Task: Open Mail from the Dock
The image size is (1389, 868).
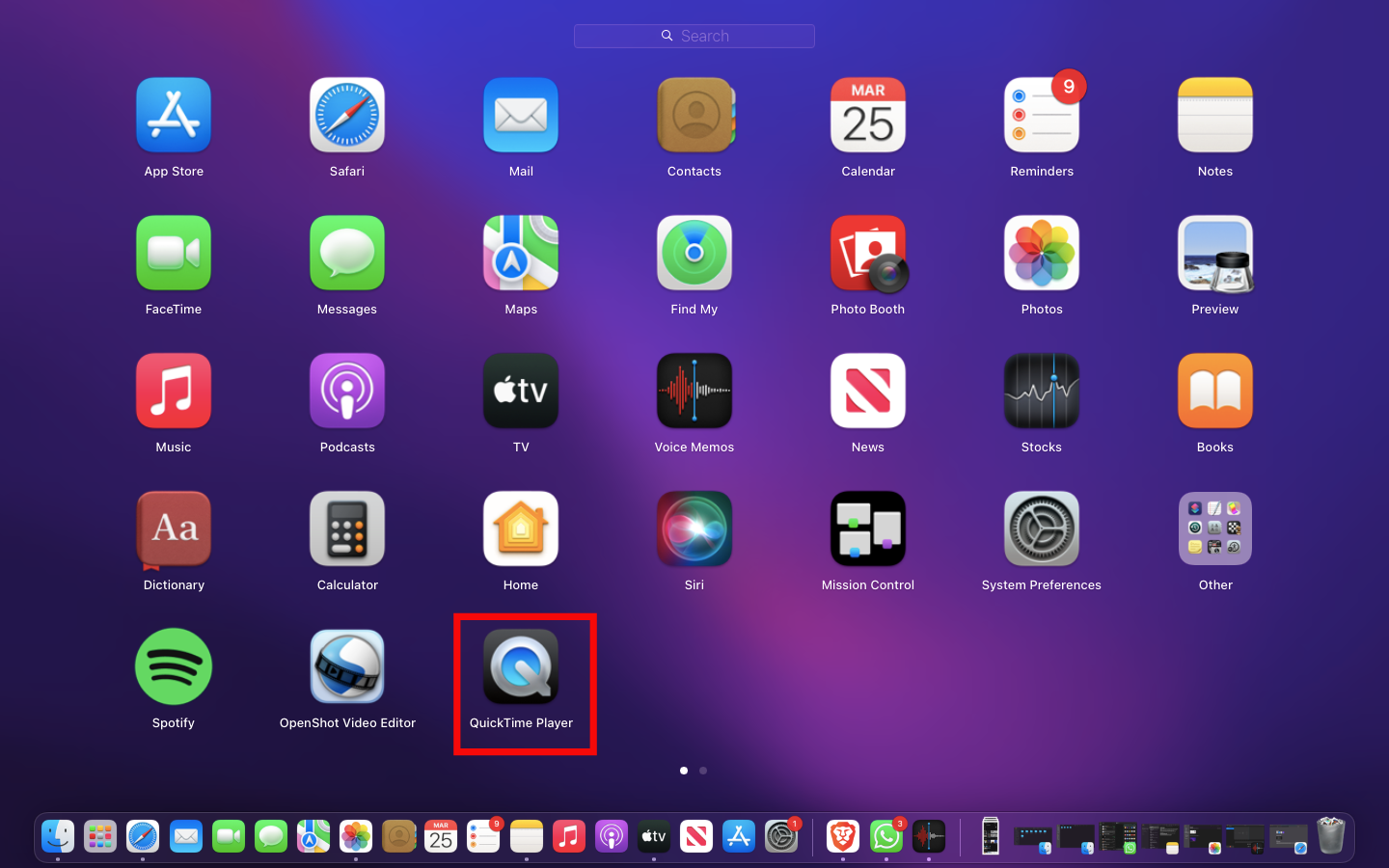Action: click(x=186, y=836)
